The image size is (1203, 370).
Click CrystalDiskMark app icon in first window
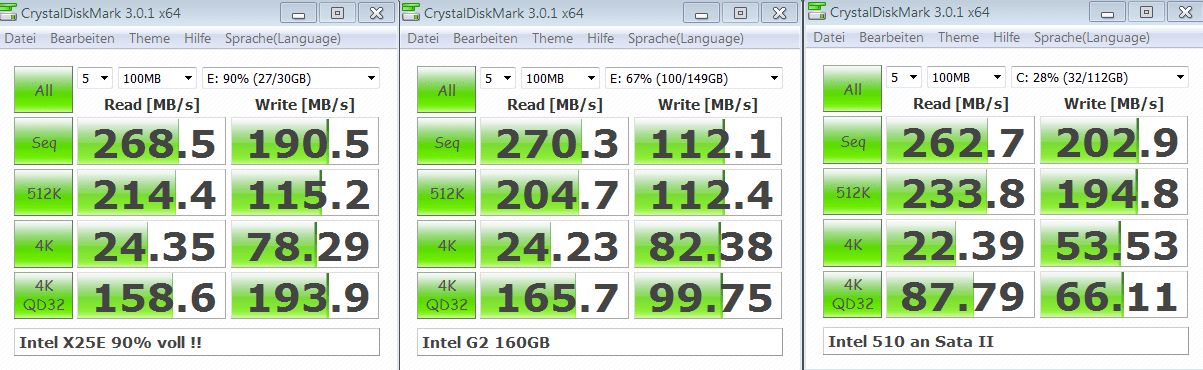[x=10, y=12]
